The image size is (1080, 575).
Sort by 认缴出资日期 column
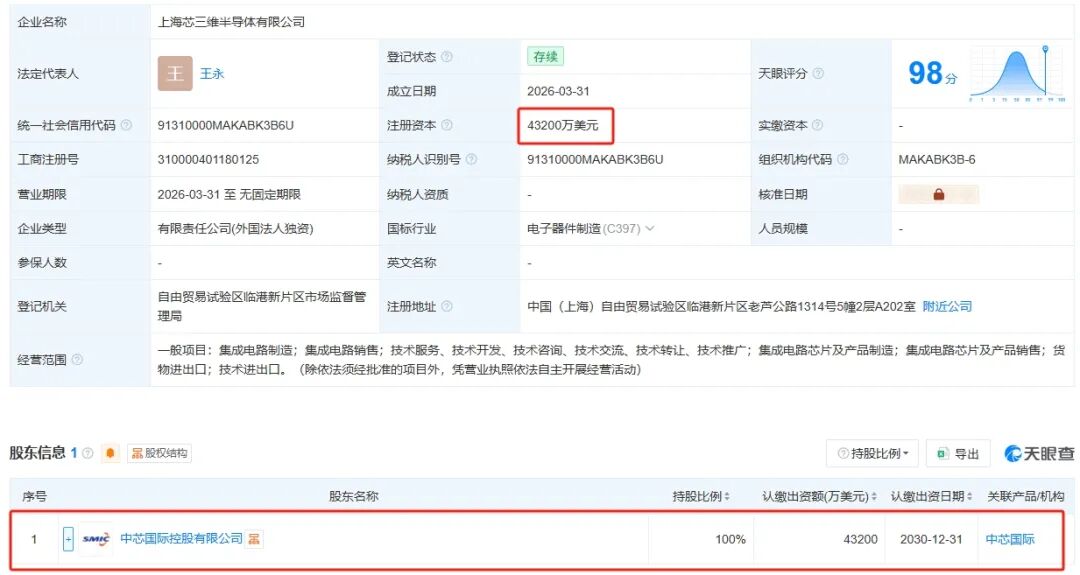[930, 497]
